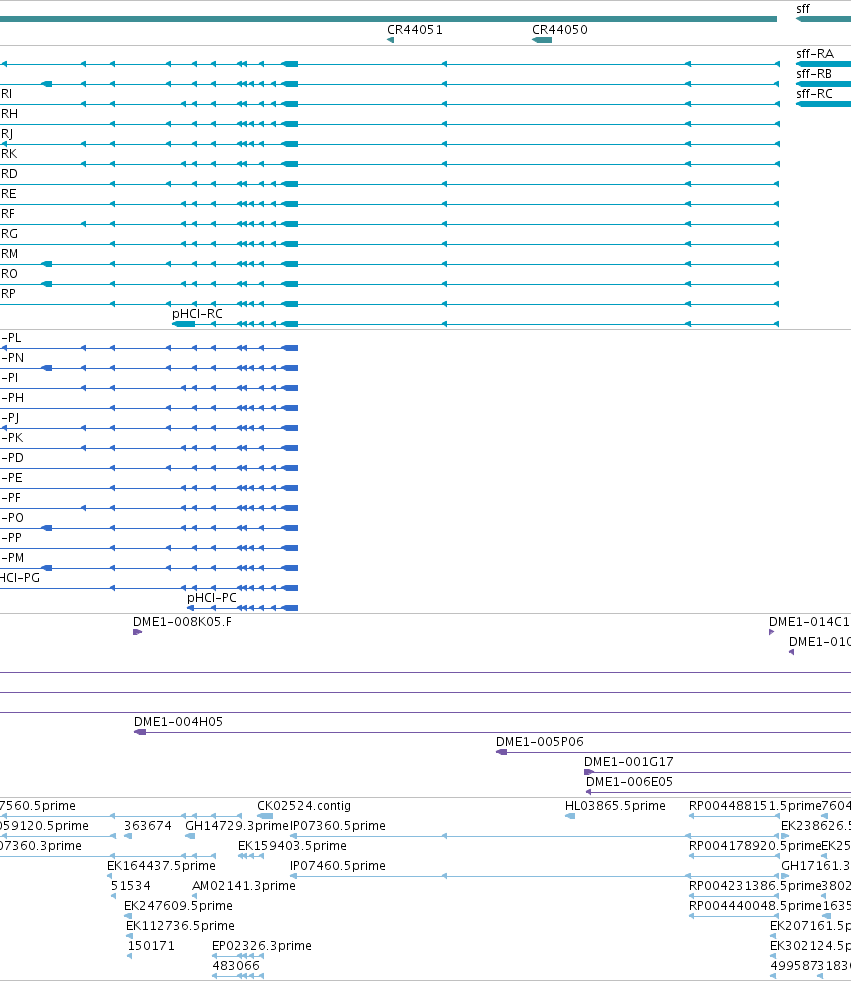
Task: Select the transcript row labeled RG
Action: click(9, 234)
